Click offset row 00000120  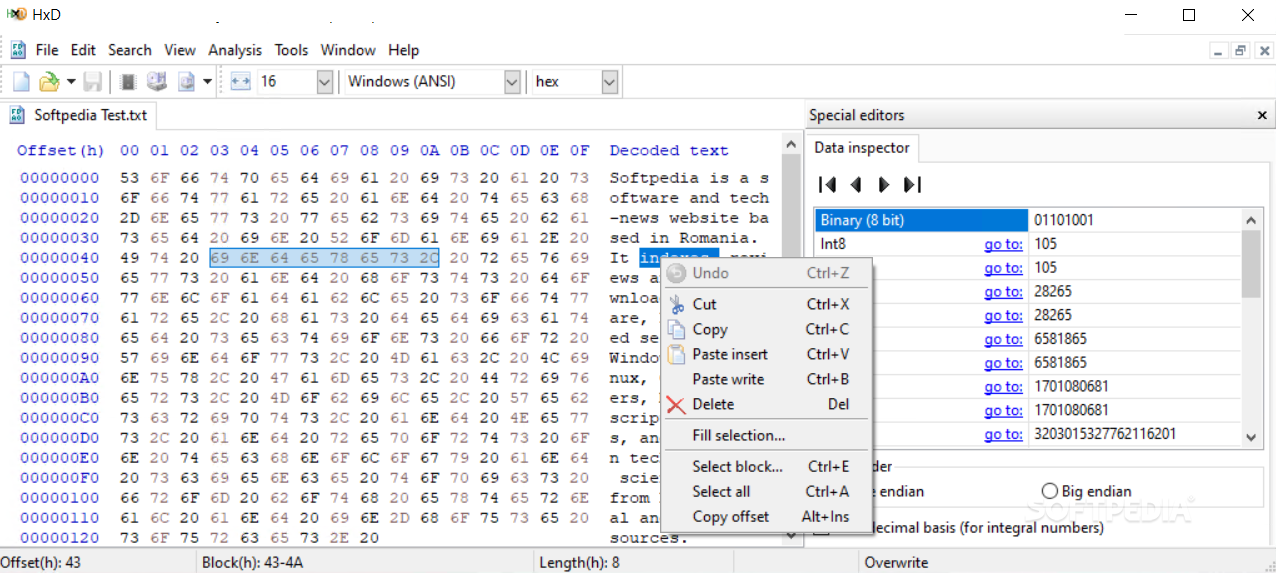point(60,537)
